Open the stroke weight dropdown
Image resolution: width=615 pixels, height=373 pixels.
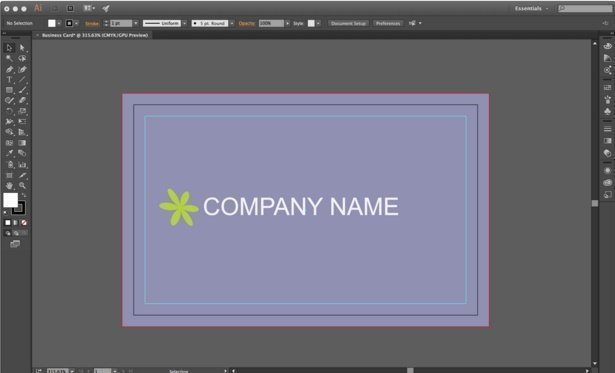pos(136,24)
